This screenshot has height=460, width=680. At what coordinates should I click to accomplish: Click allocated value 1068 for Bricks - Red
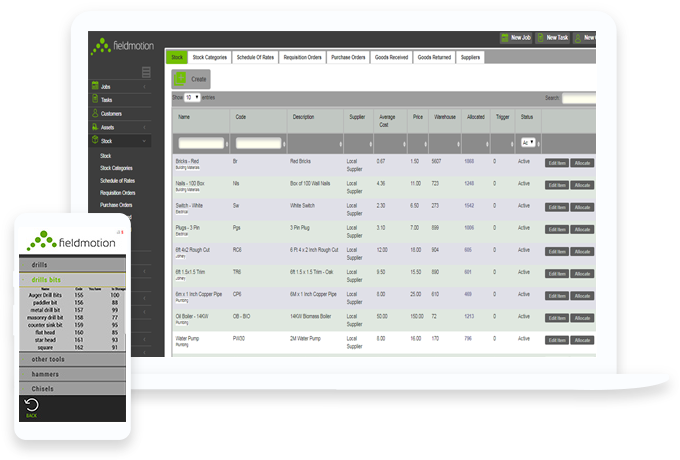pyautogui.click(x=469, y=161)
